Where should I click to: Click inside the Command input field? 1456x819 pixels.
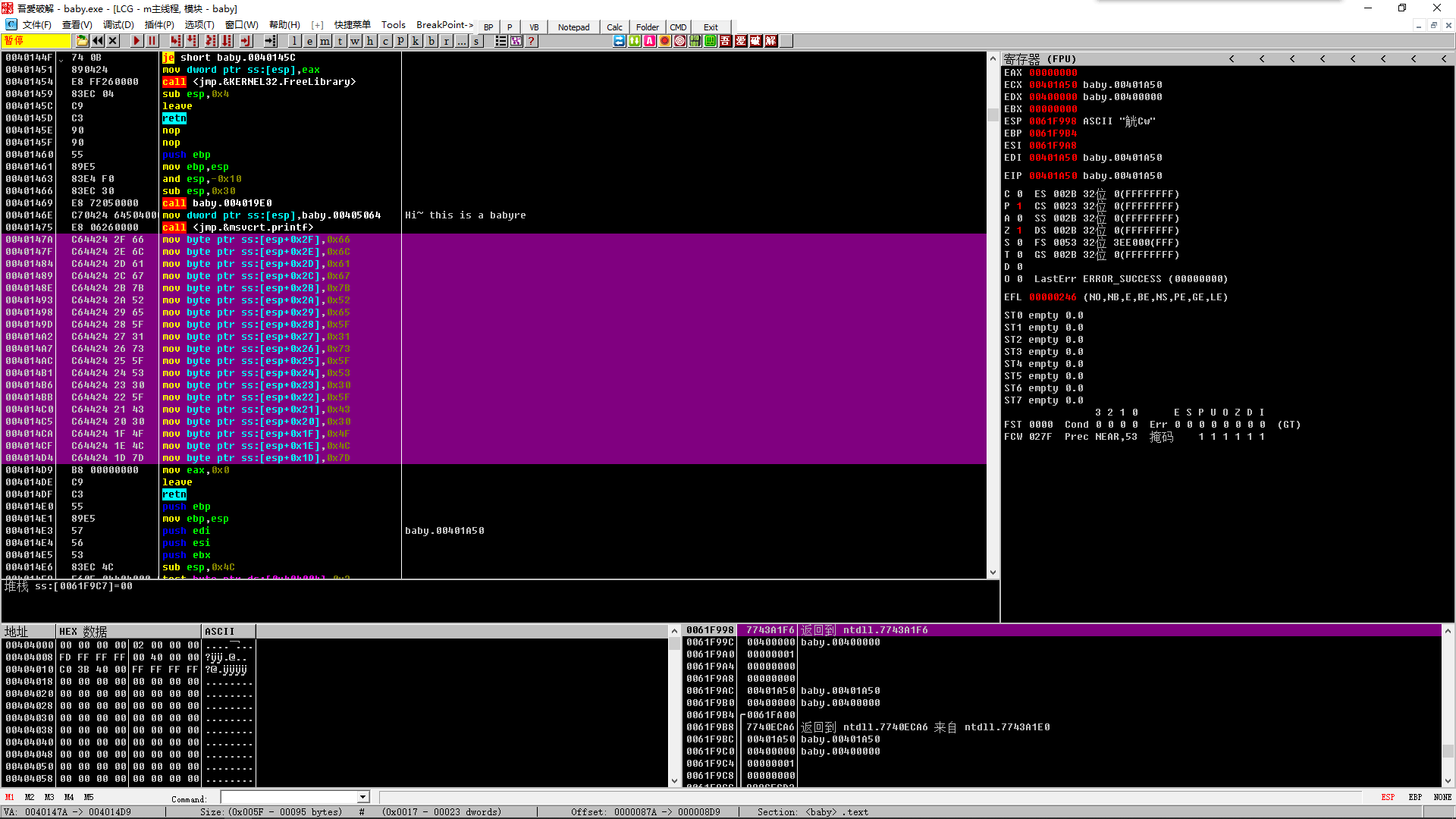[288, 797]
